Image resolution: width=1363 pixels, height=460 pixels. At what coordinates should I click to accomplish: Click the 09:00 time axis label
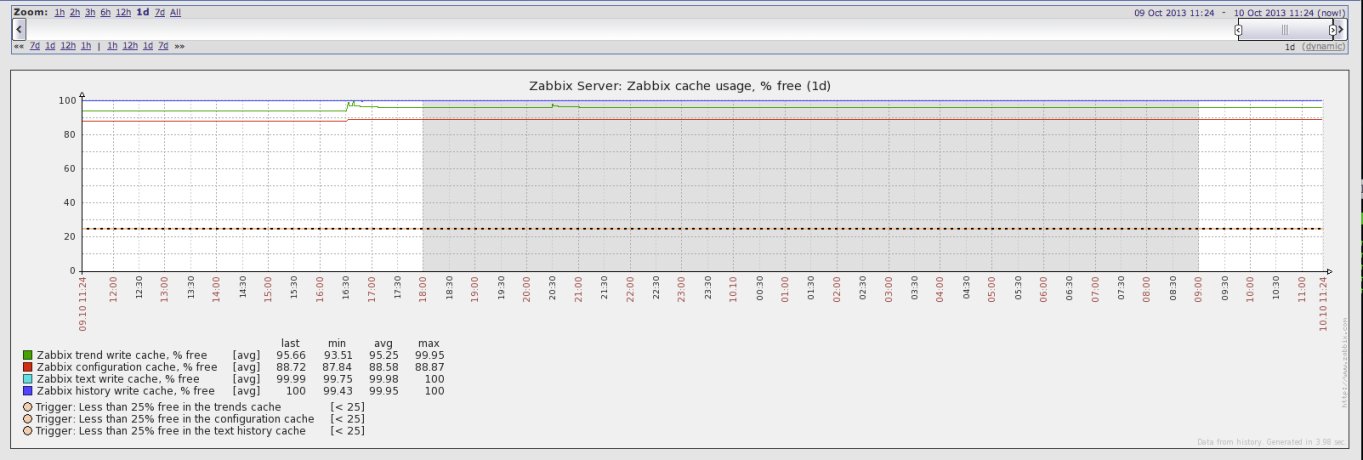pos(1199,290)
